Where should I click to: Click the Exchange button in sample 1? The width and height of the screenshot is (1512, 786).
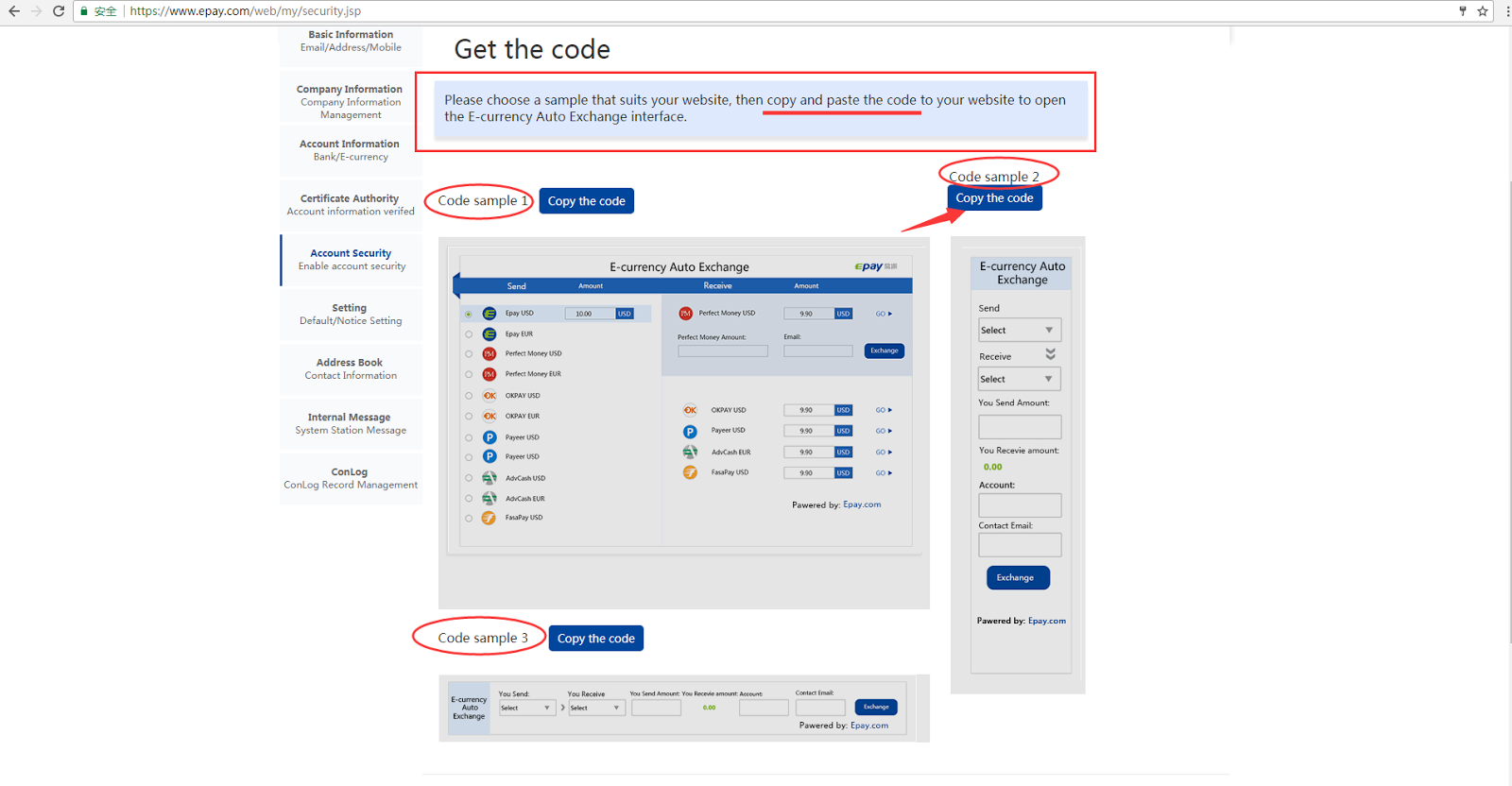[885, 350]
